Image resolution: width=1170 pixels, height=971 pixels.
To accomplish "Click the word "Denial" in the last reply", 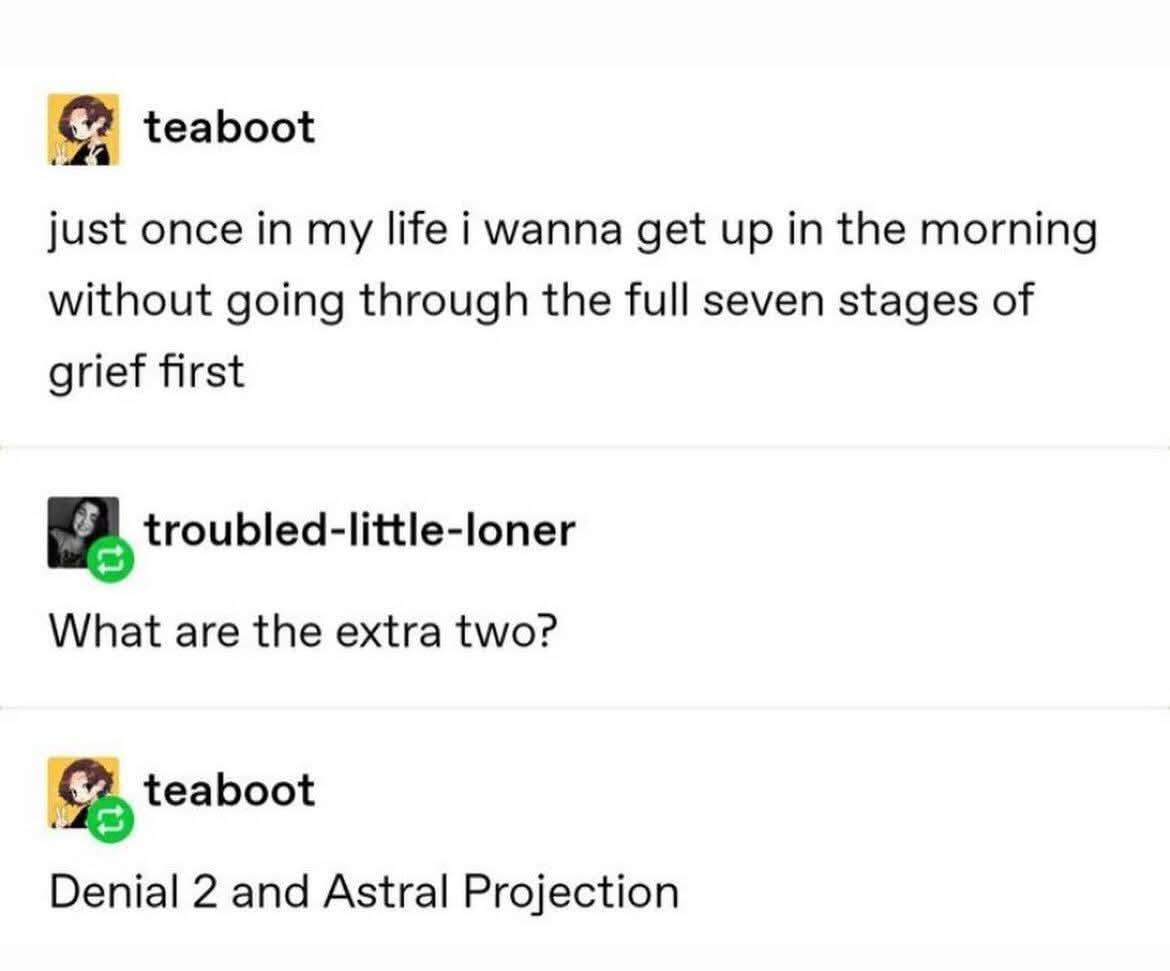I will click(113, 891).
